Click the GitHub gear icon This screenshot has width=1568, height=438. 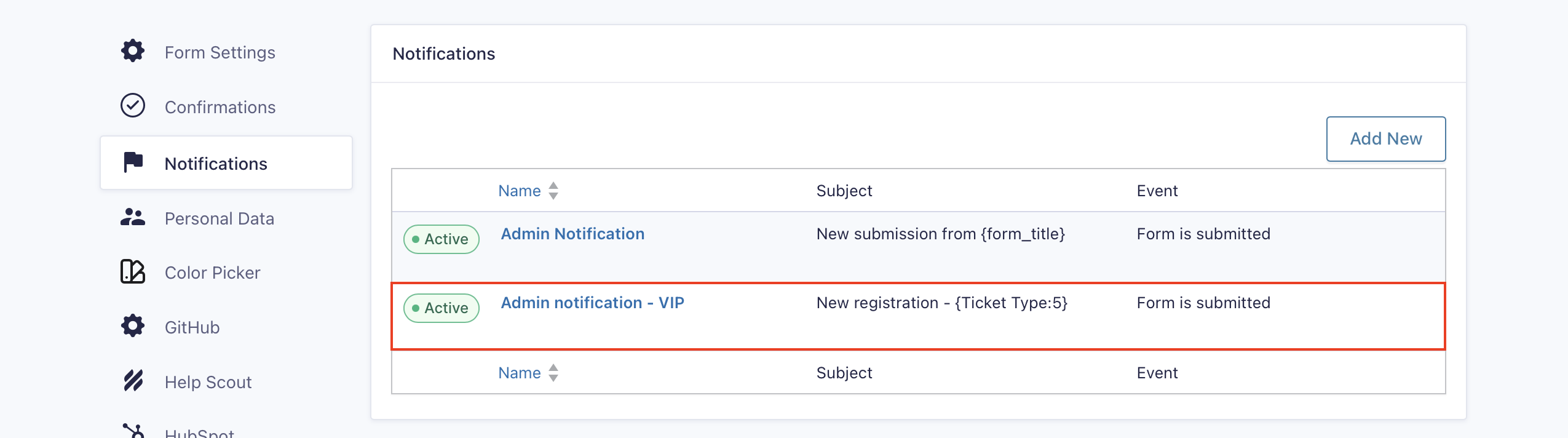coord(133,325)
